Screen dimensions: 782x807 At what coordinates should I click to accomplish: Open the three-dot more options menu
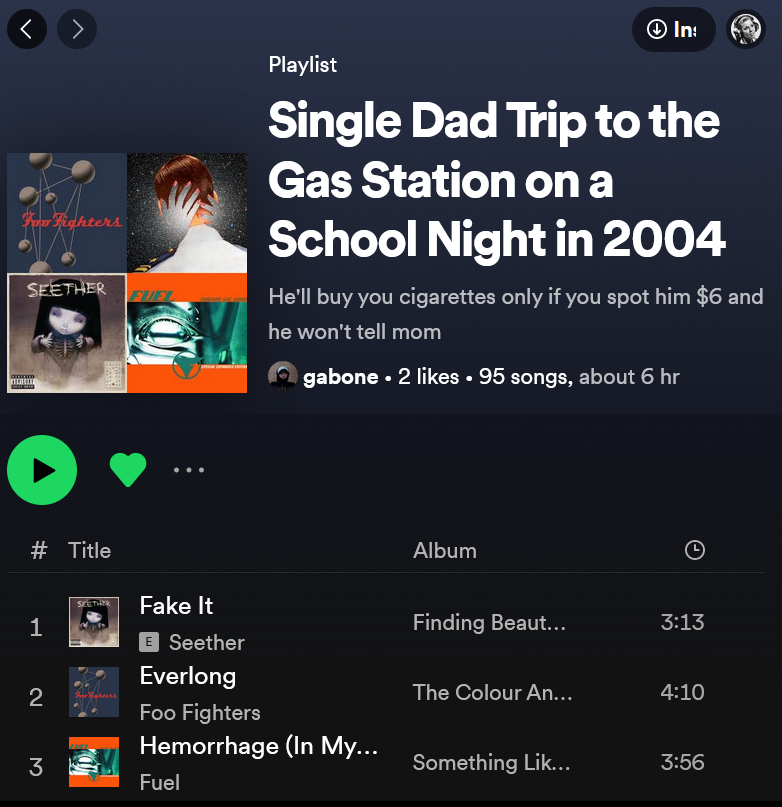(x=189, y=469)
